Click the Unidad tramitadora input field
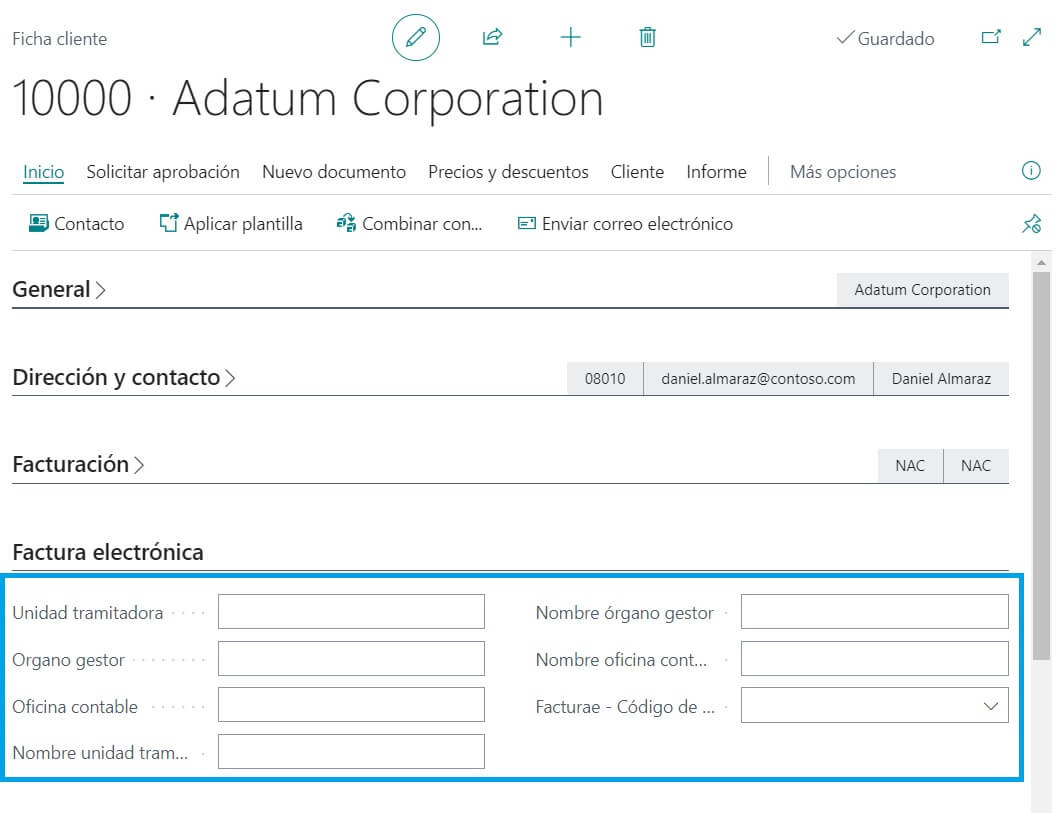The width and height of the screenshot is (1058, 813). point(351,612)
